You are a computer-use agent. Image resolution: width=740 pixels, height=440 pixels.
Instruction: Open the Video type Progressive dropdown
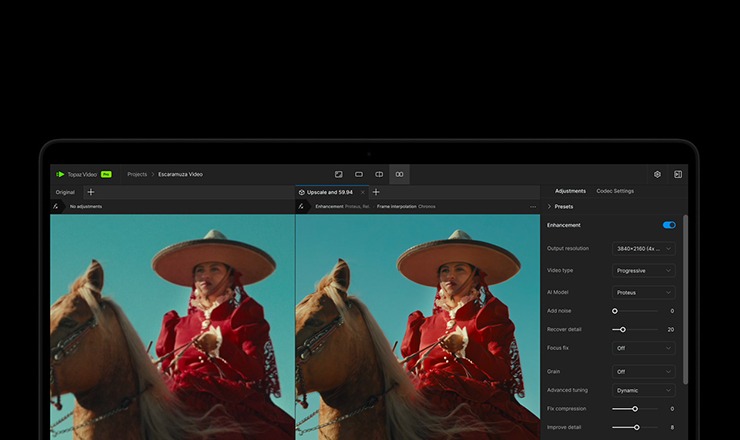tap(643, 271)
